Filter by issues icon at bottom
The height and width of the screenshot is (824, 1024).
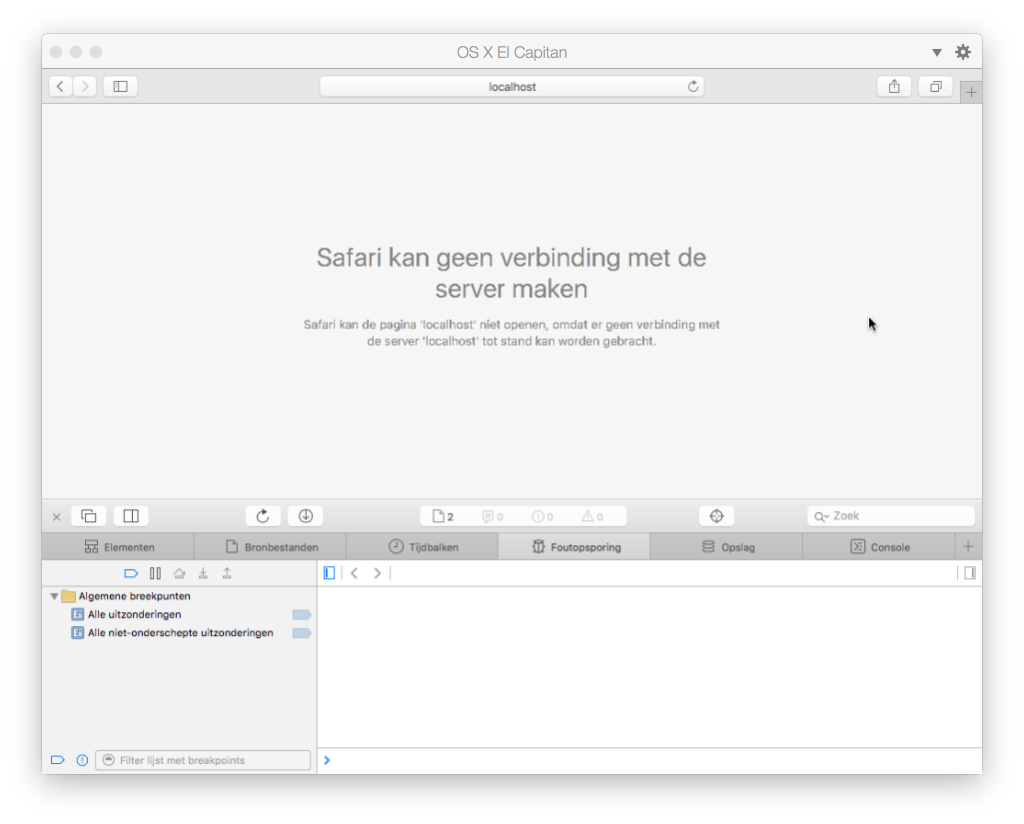pyautogui.click(x=82, y=760)
